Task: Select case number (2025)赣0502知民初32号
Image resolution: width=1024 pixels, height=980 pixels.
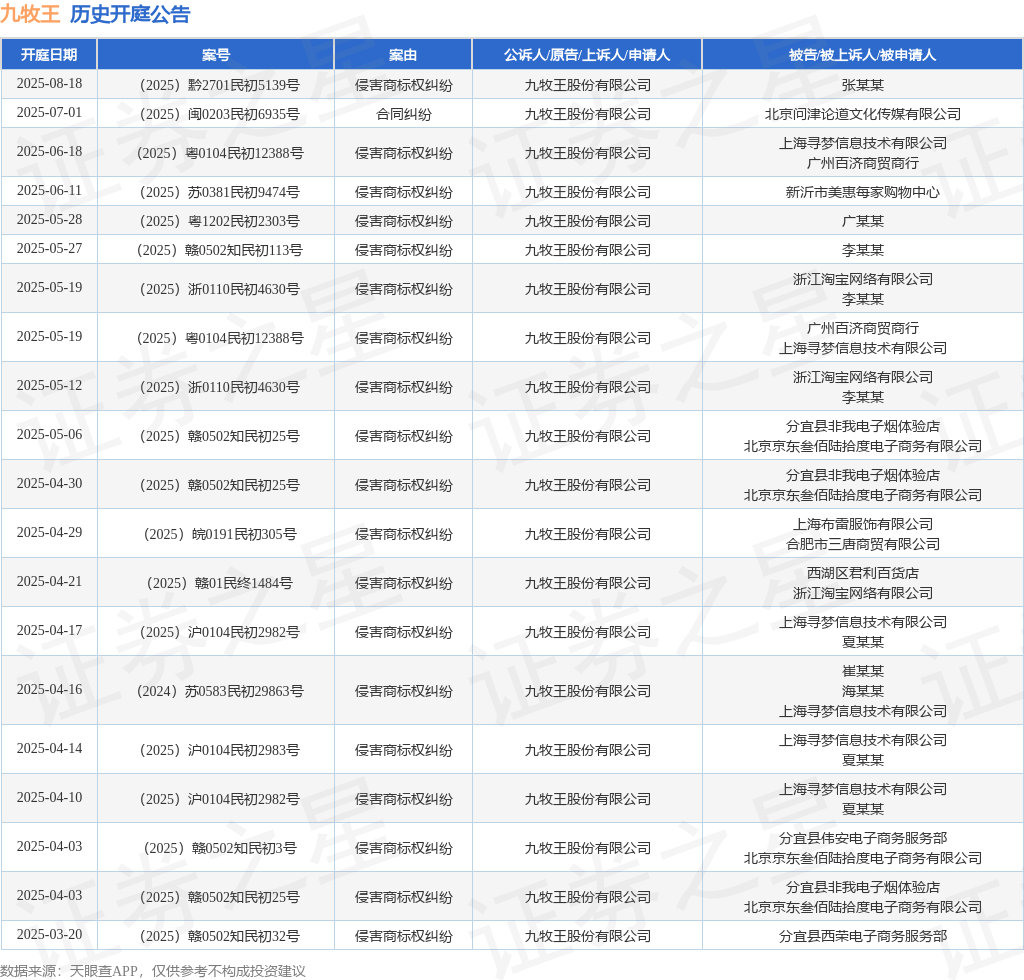Action: pos(216,936)
